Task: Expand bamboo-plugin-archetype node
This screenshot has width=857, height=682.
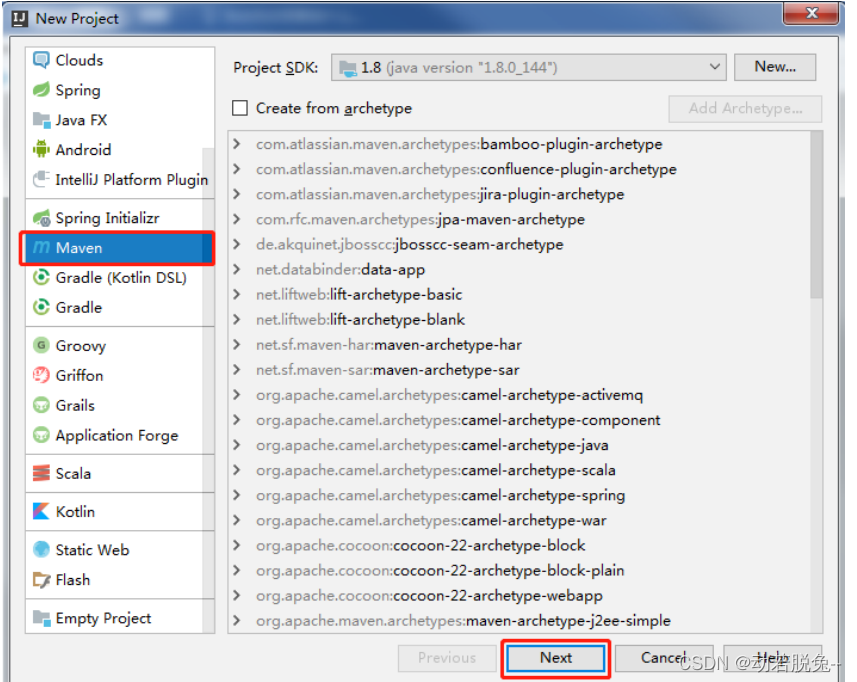Action: 237,144
